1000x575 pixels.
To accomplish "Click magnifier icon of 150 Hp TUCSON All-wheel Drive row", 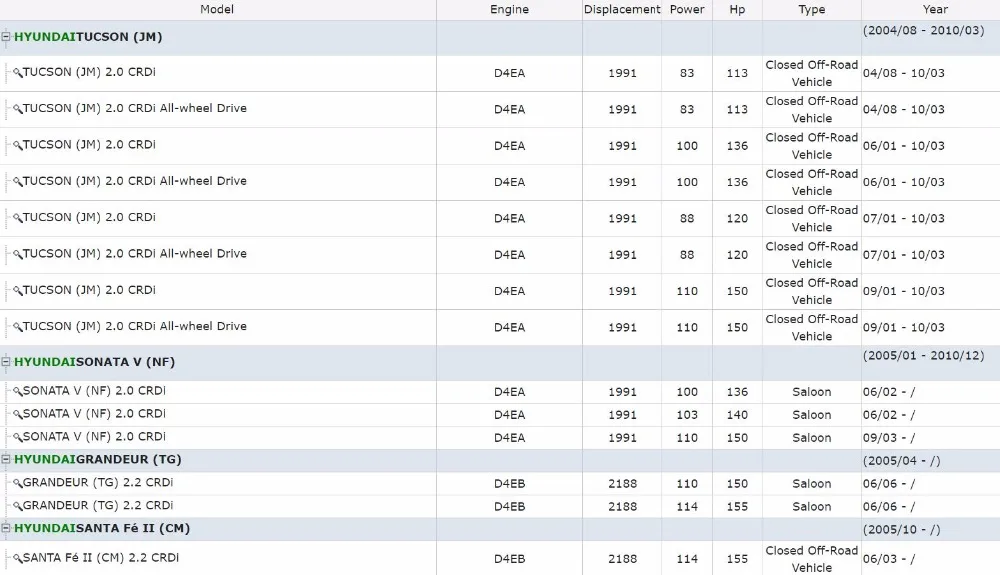I will 18,328.
